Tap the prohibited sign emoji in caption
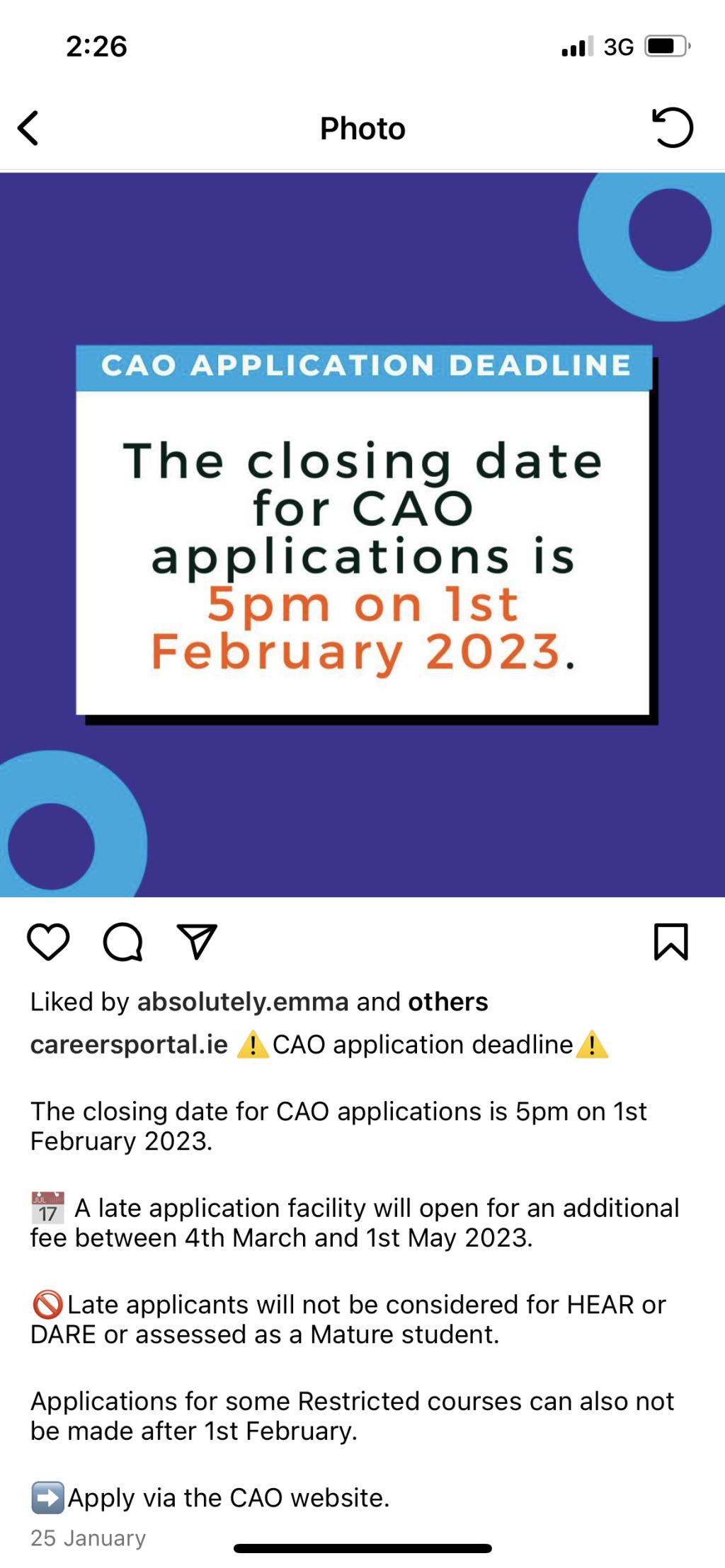 (47, 1304)
